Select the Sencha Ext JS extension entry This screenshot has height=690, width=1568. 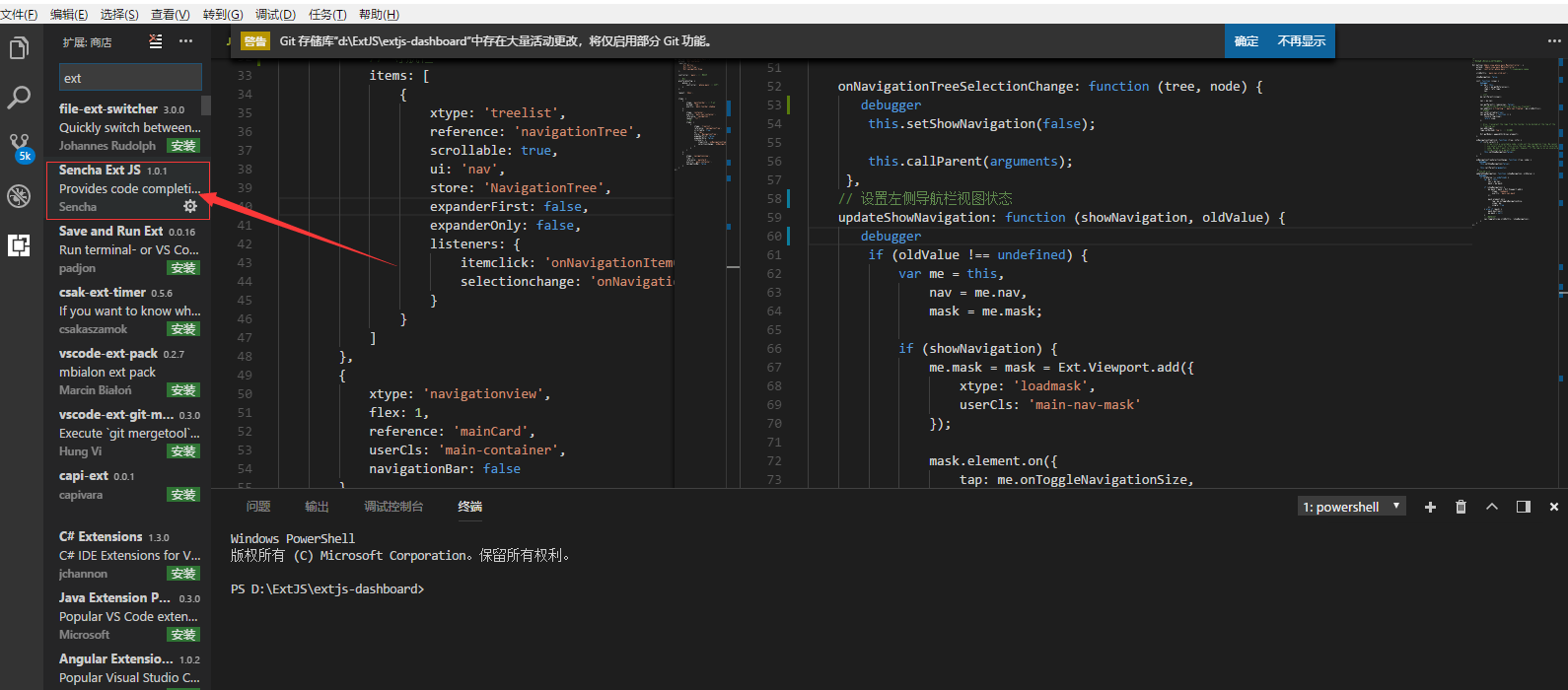point(128,189)
